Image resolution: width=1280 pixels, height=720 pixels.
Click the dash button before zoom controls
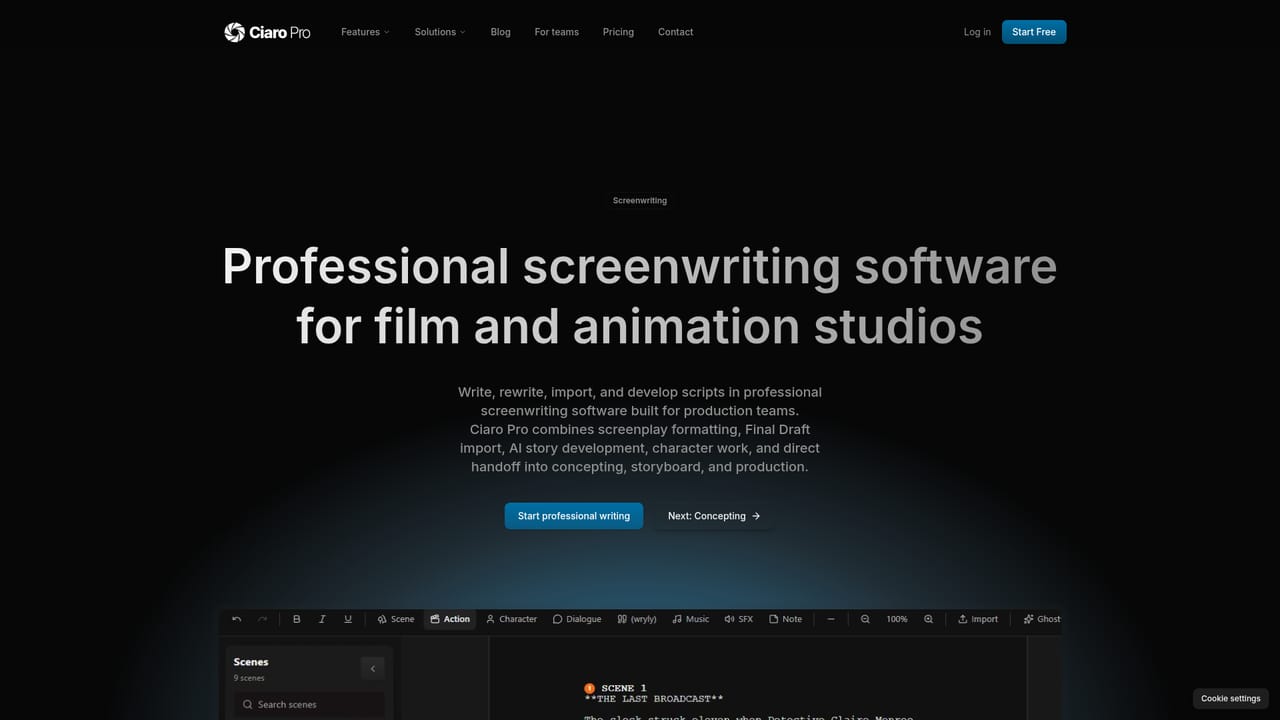831,619
